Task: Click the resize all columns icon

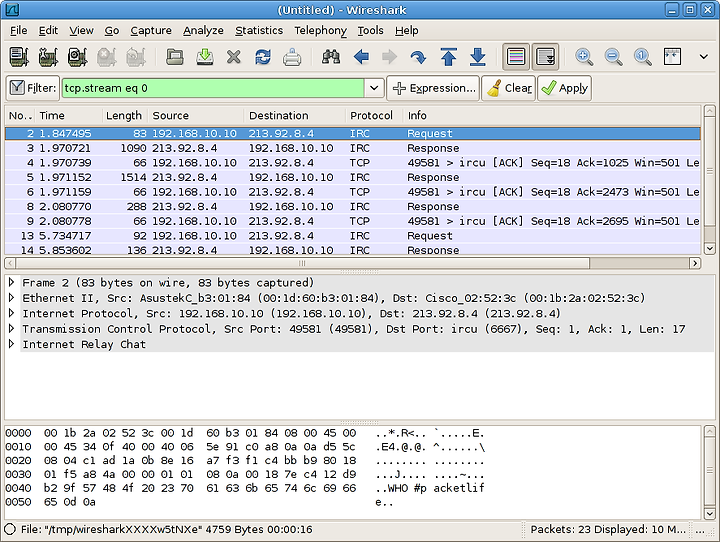Action: [x=672, y=57]
